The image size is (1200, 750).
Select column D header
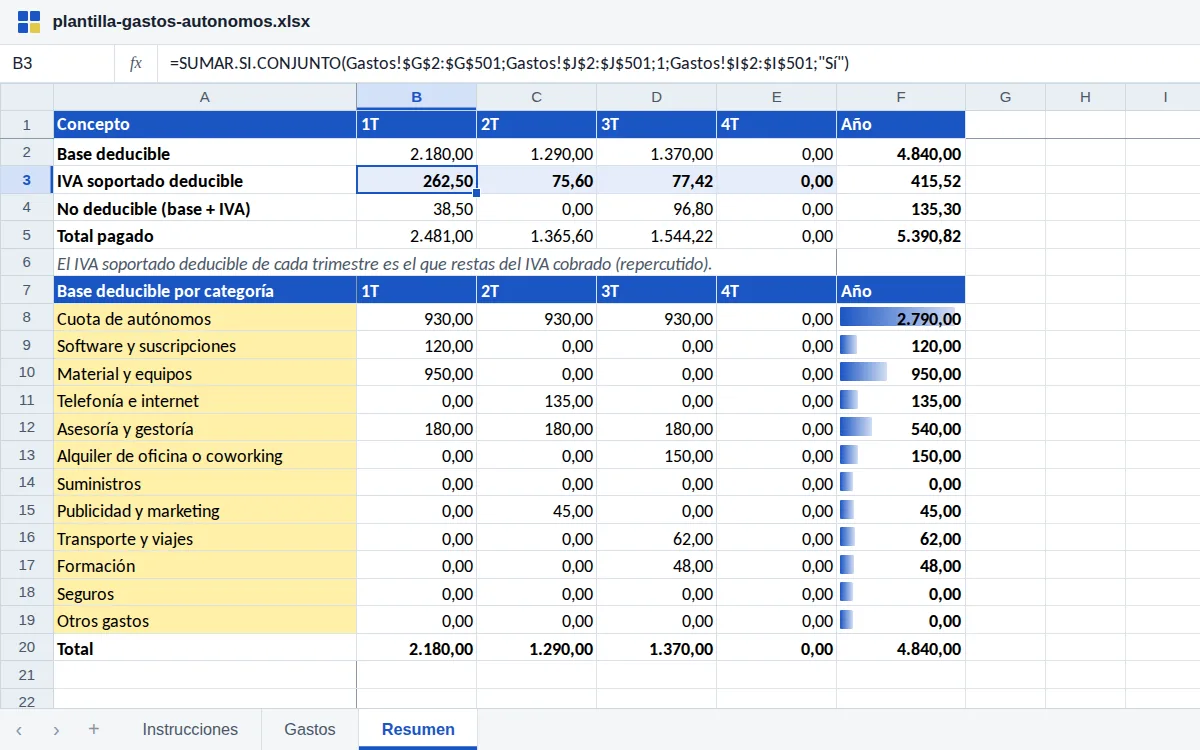click(x=656, y=97)
